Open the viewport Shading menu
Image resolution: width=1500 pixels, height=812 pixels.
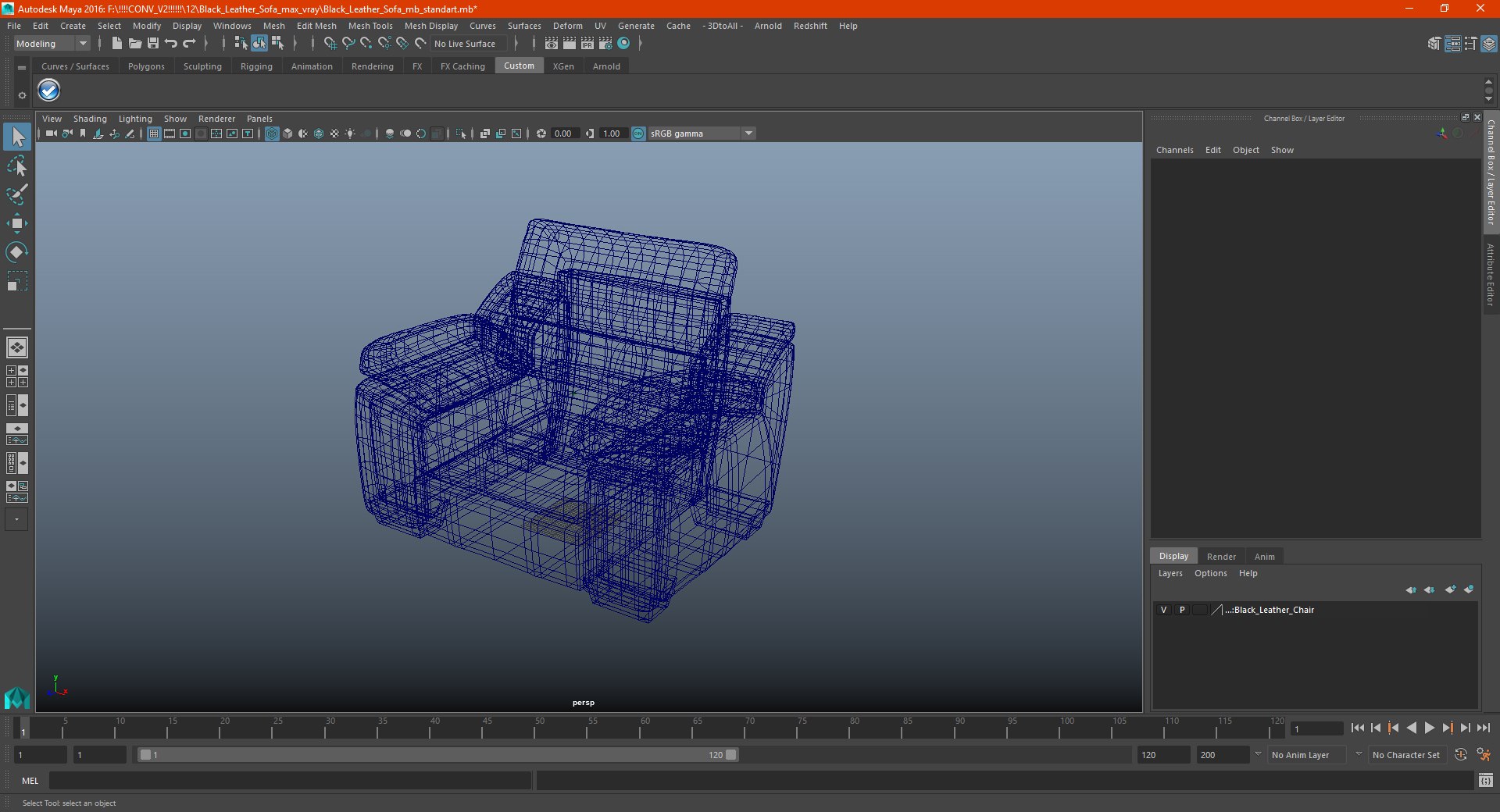(90, 119)
